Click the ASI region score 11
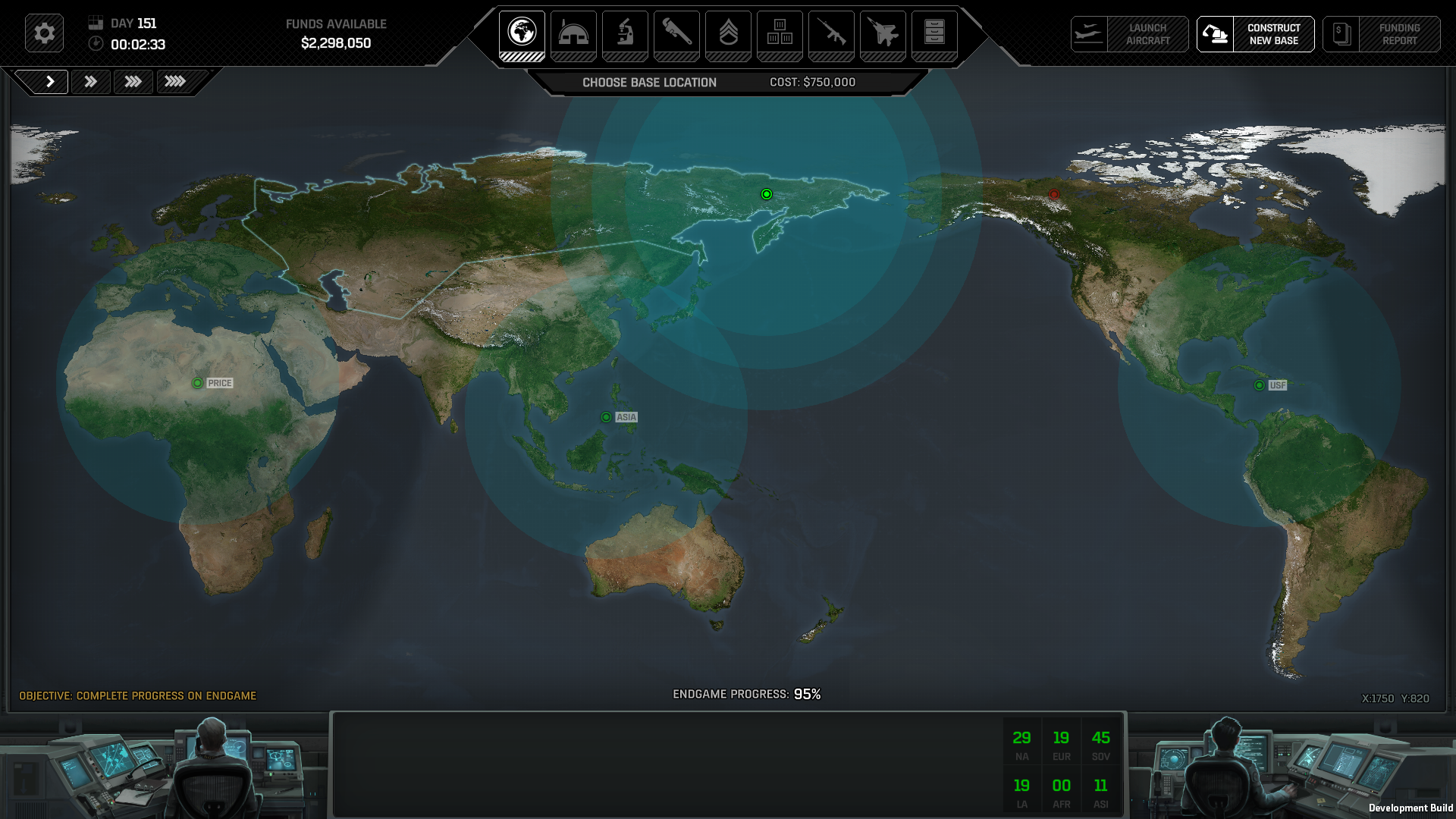 [x=1100, y=786]
